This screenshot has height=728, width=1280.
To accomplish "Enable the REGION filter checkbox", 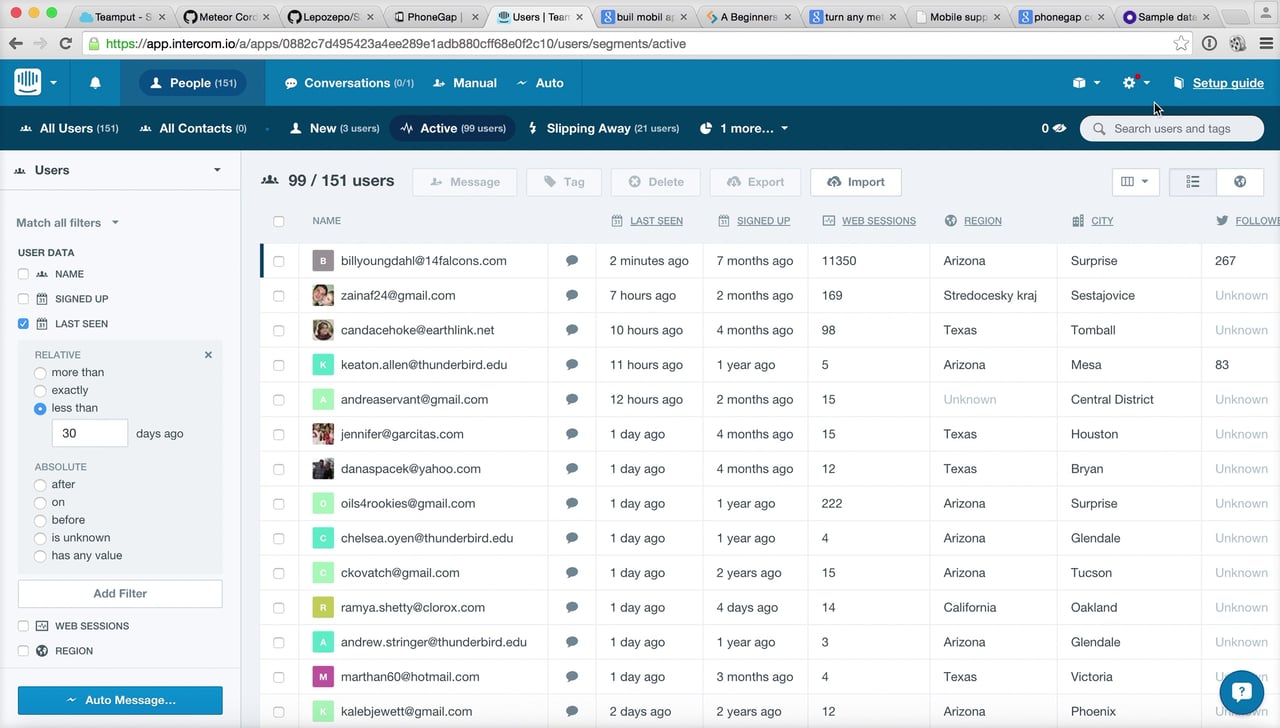I will [23, 651].
